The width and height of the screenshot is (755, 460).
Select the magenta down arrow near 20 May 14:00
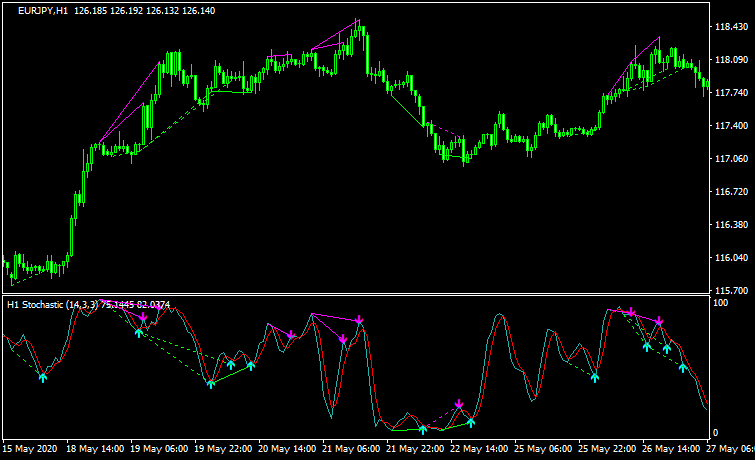tap(290, 335)
